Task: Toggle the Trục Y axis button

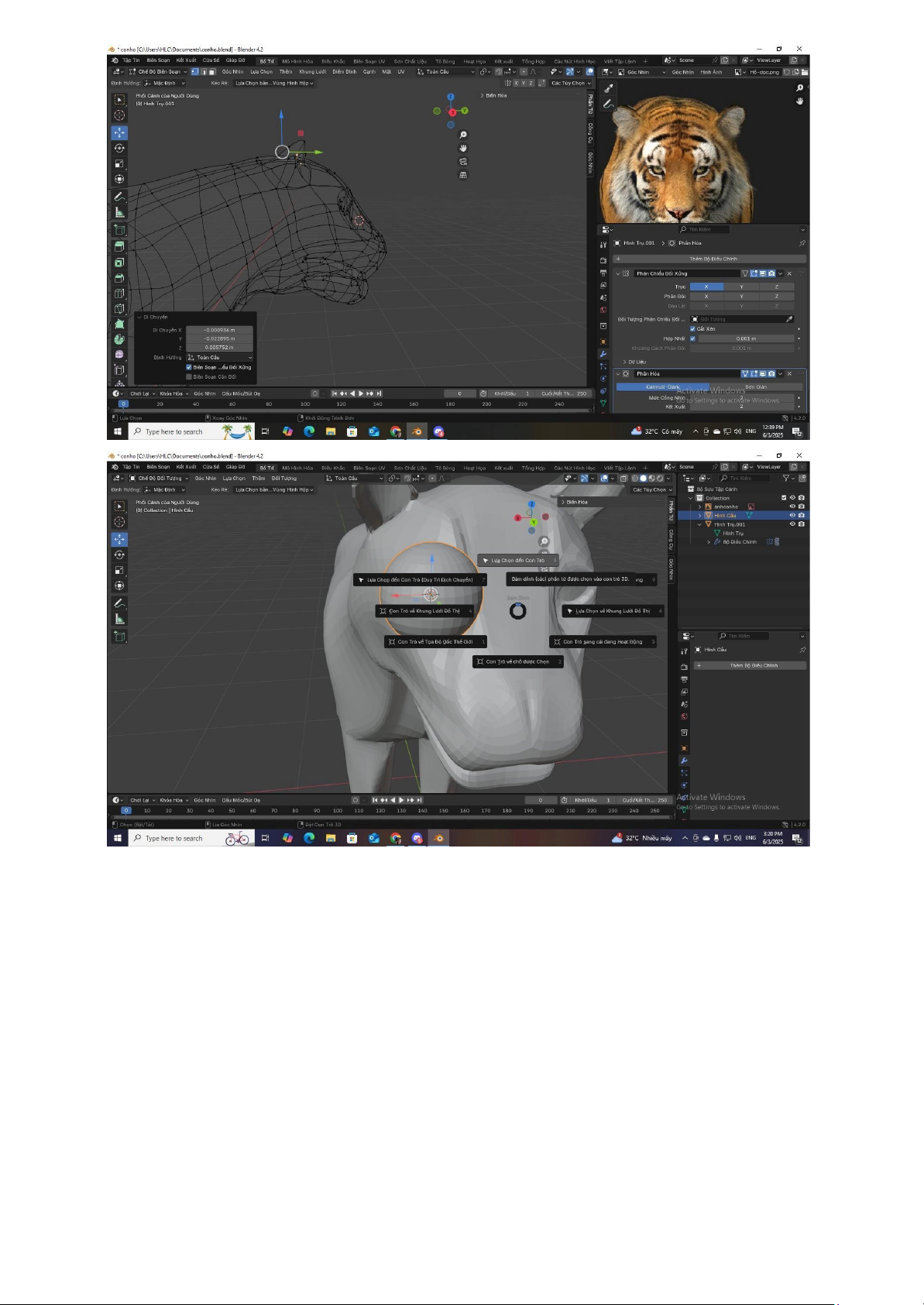Action: pyautogui.click(x=741, y=287)
